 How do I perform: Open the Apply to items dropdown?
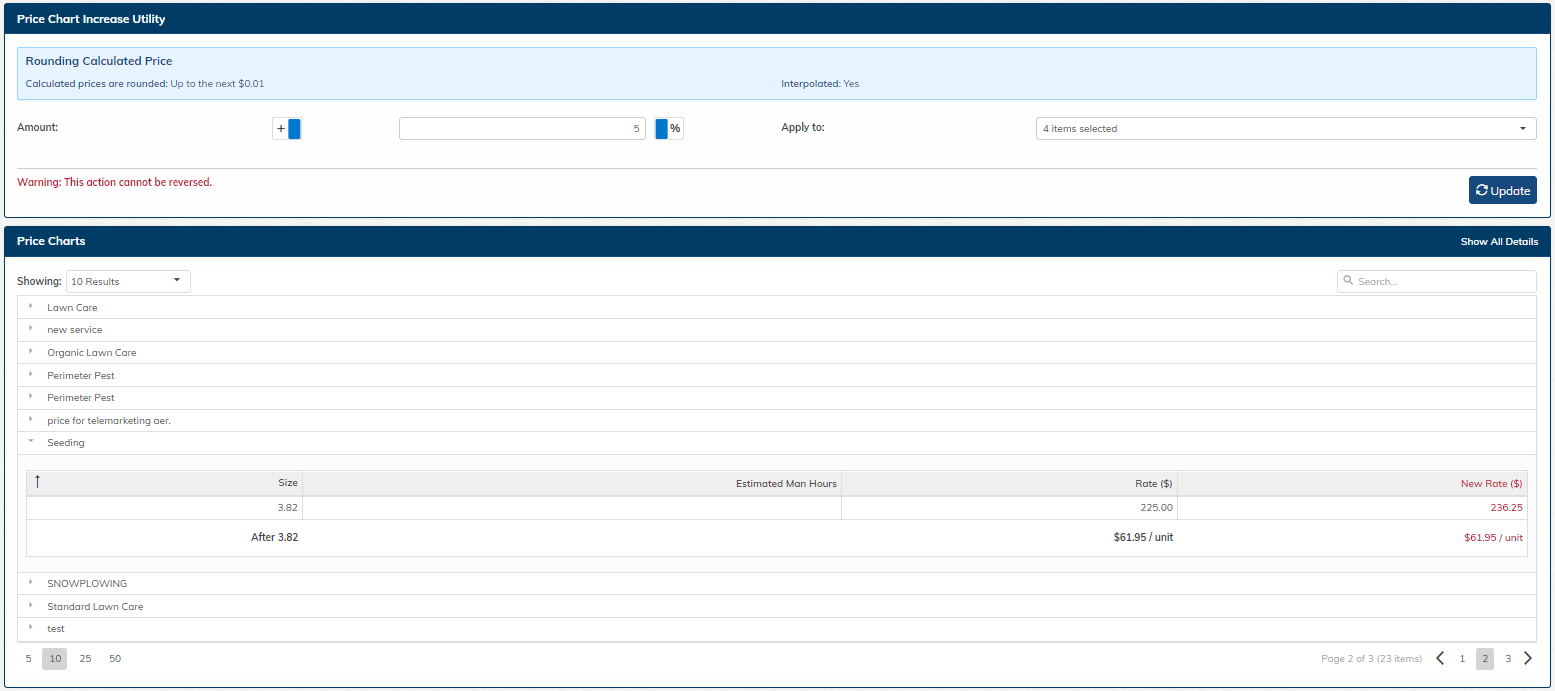click(1285, 129)
